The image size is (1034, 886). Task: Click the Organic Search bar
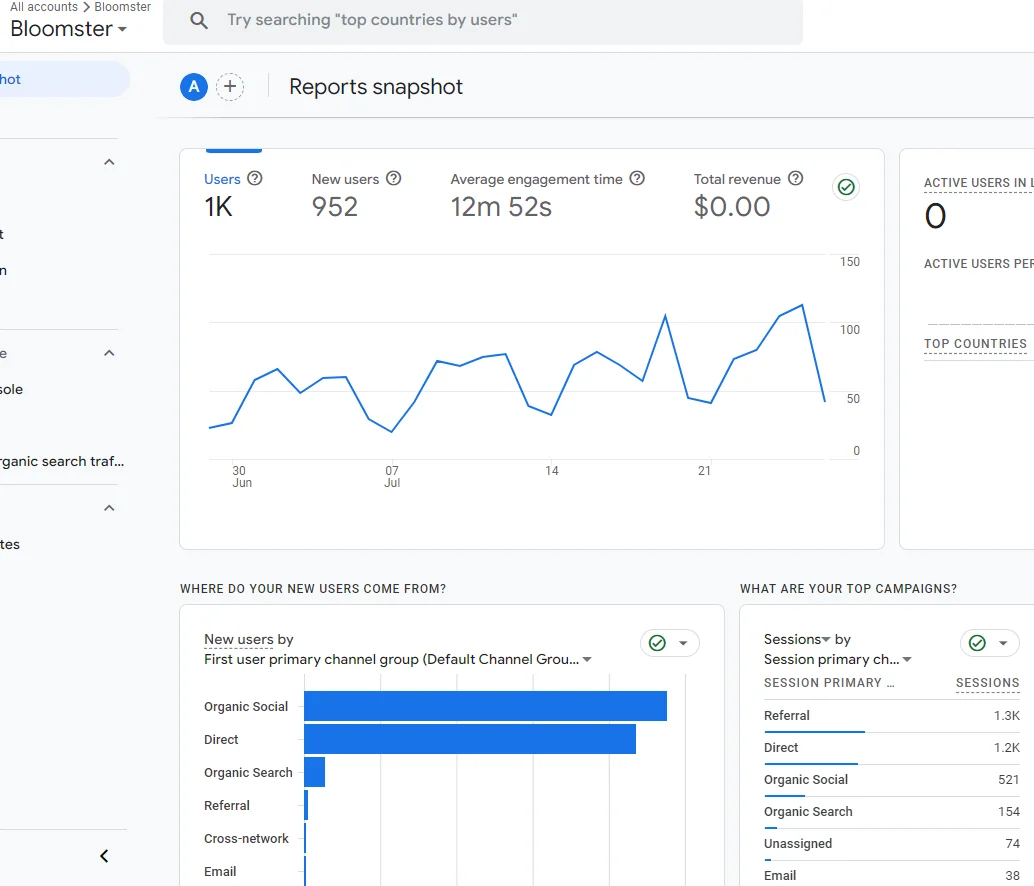tap(315, 772)
